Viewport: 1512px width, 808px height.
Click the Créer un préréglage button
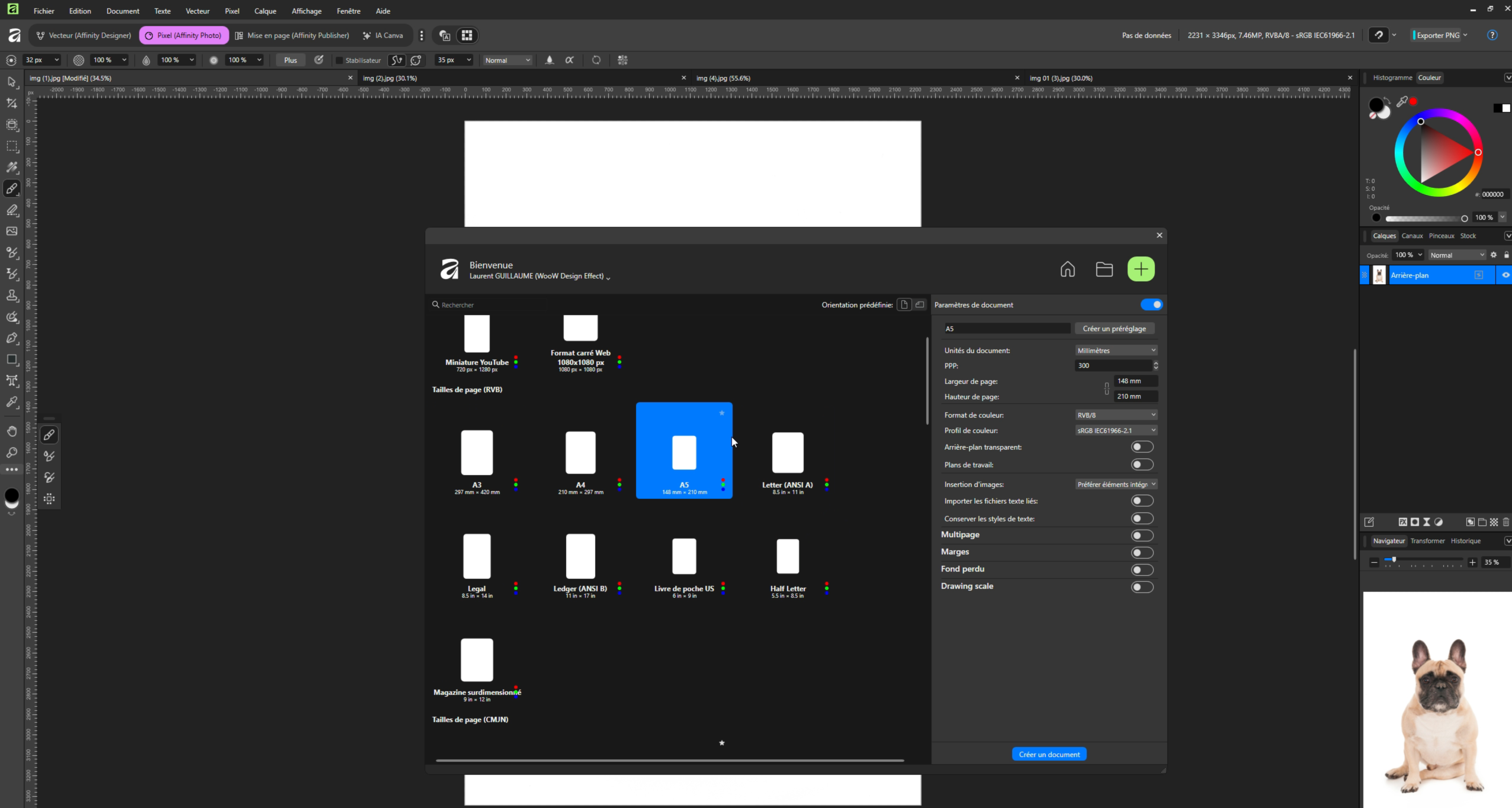[x=1114, y=329]
